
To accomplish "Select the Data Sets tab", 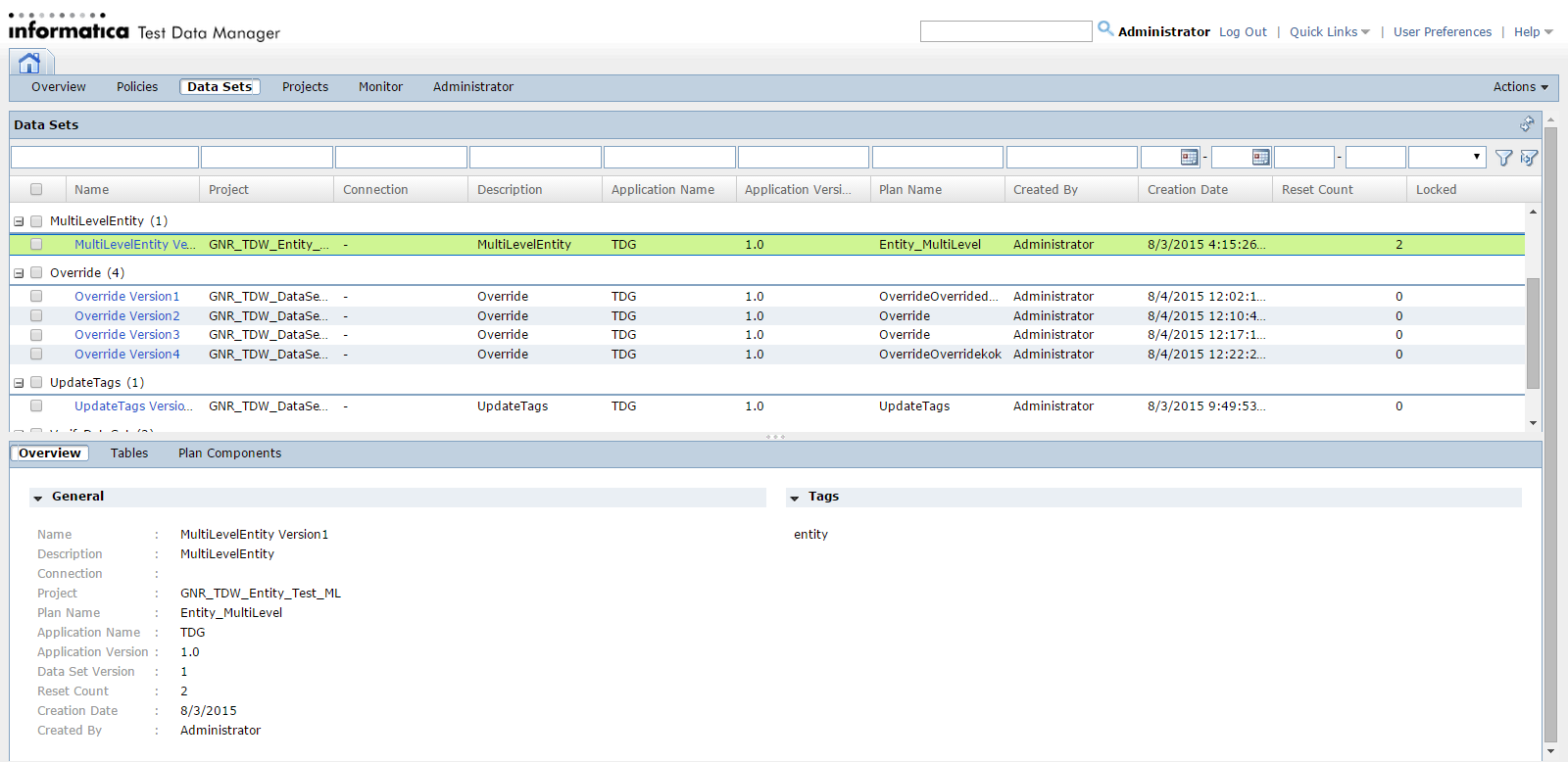I will click(x=220, y=87).
